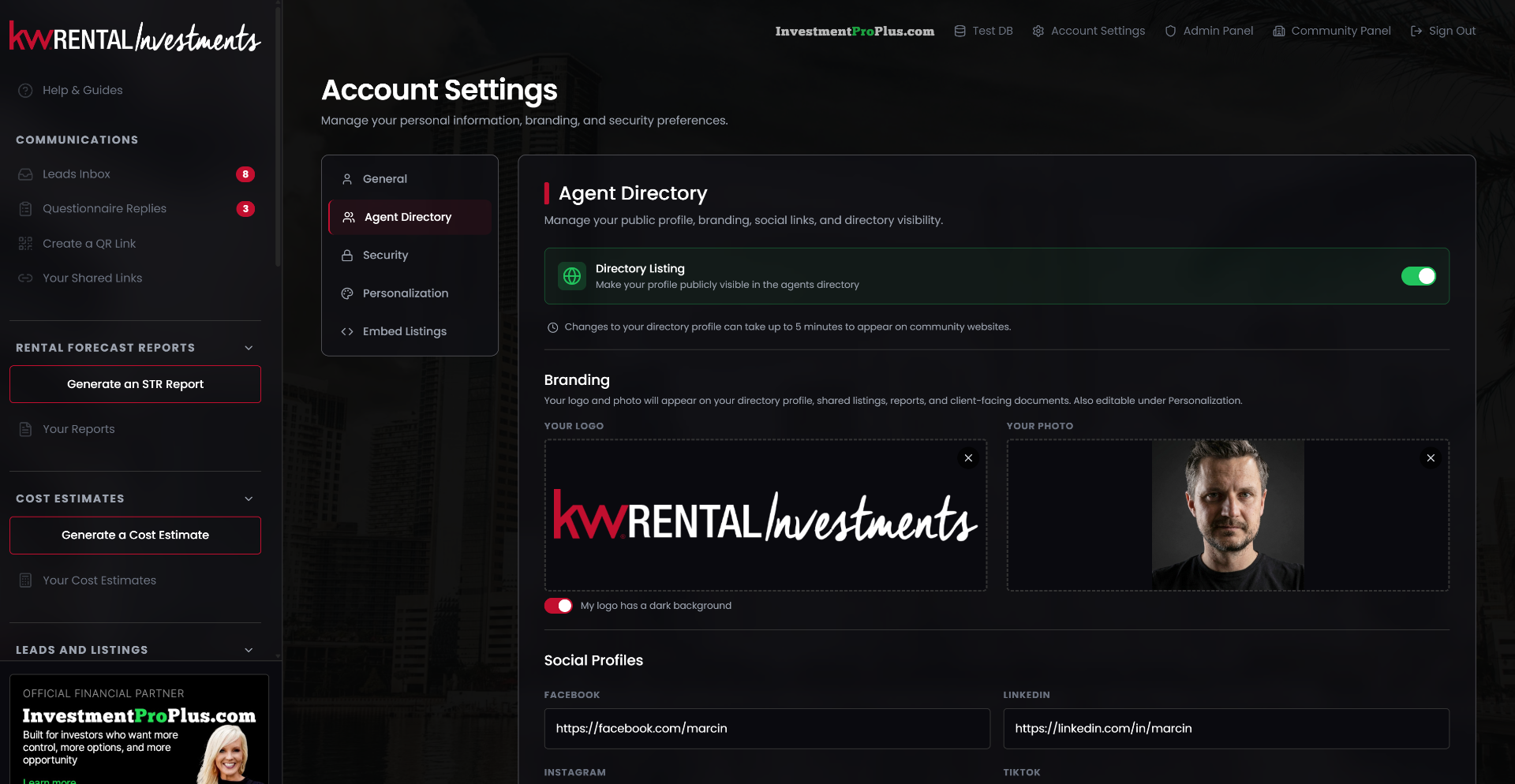The width and height of the screenshot is (1515, 784).
Task: Click the Directory Listing globe icon
Action: (572, 276)
